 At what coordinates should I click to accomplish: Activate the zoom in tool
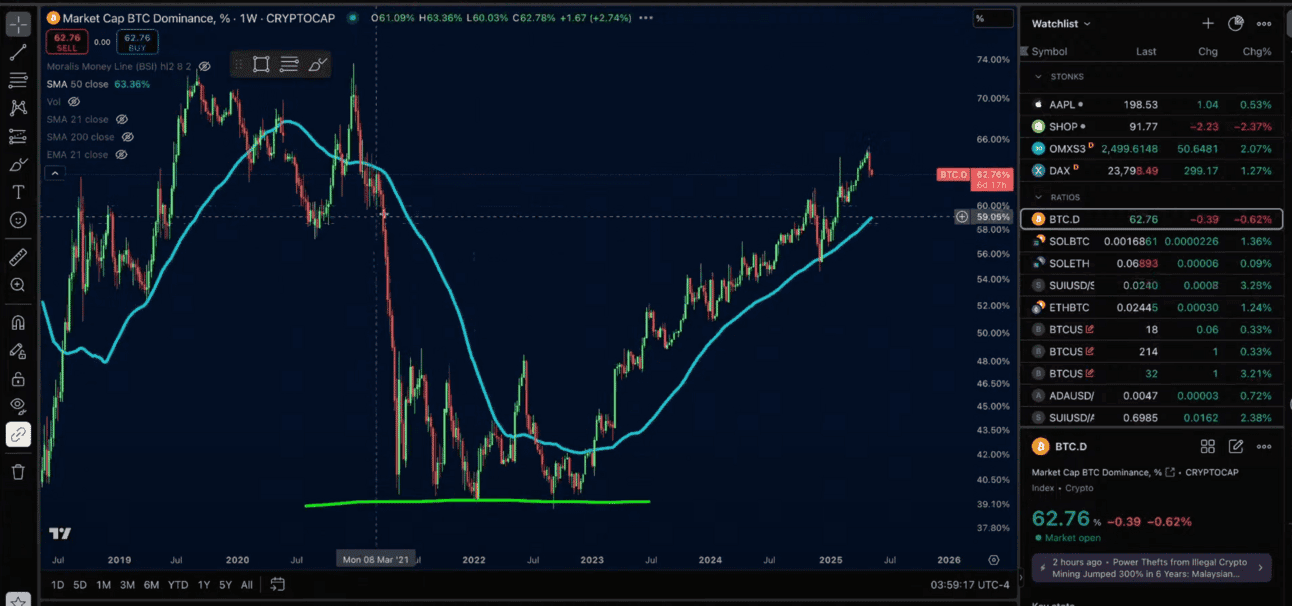tap(18, 285)
